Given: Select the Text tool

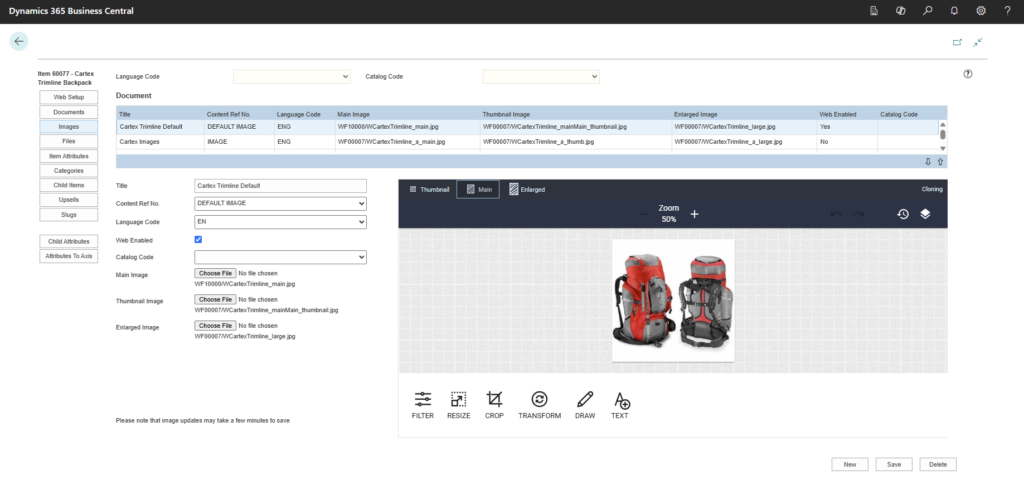Looking at the screenshot, I should [x=621, y=404].
